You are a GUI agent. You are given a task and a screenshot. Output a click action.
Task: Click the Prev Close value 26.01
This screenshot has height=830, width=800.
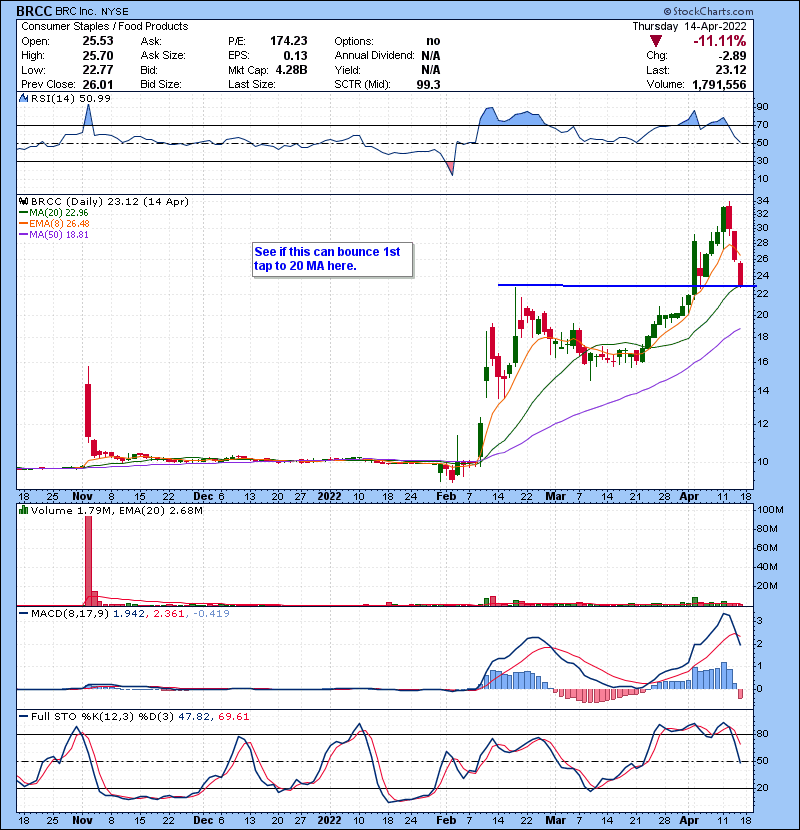coord(98,84)
